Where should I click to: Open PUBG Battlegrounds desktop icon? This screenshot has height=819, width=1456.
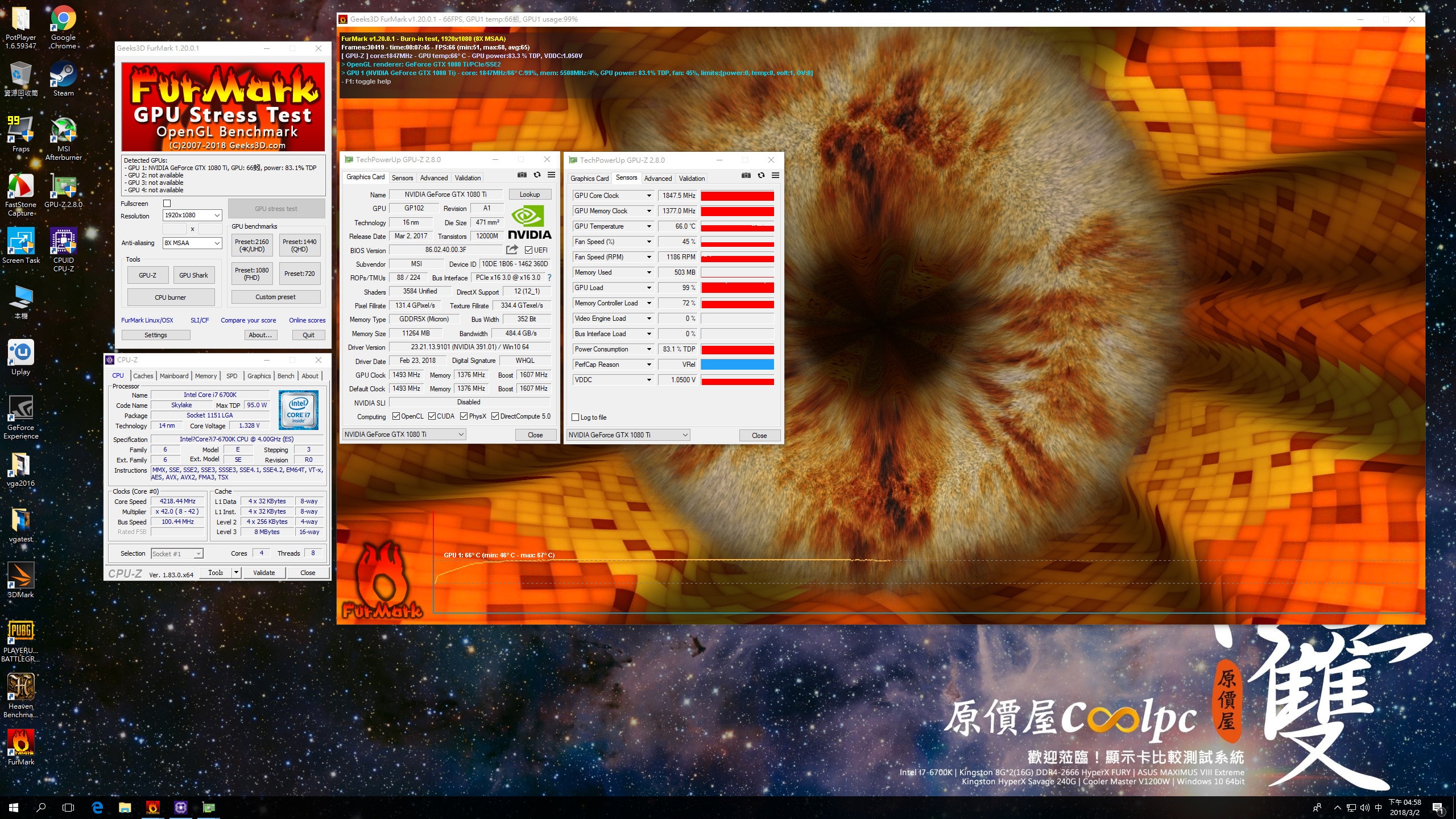(21, 642)
